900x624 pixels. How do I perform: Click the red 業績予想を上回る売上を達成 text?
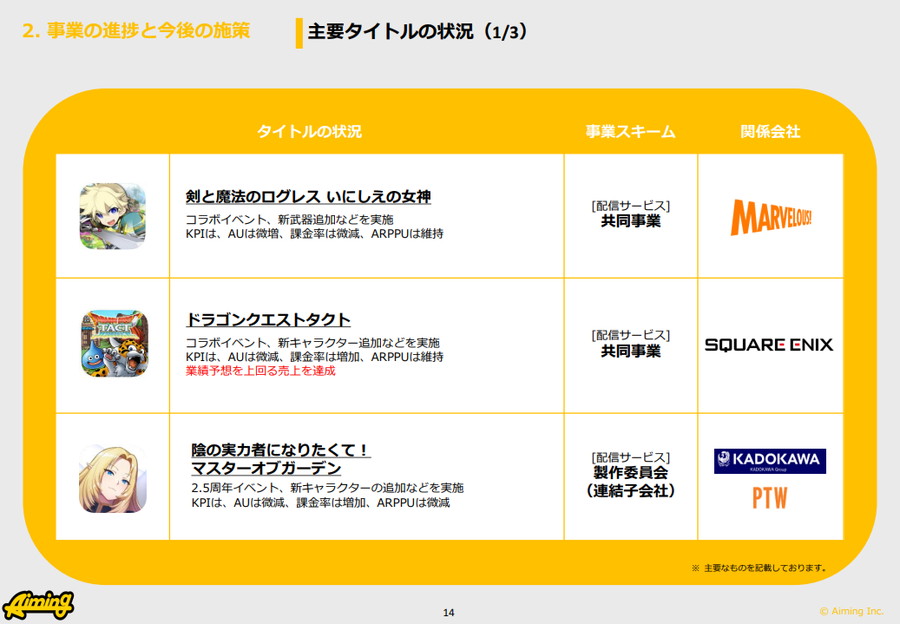point(260,371)
